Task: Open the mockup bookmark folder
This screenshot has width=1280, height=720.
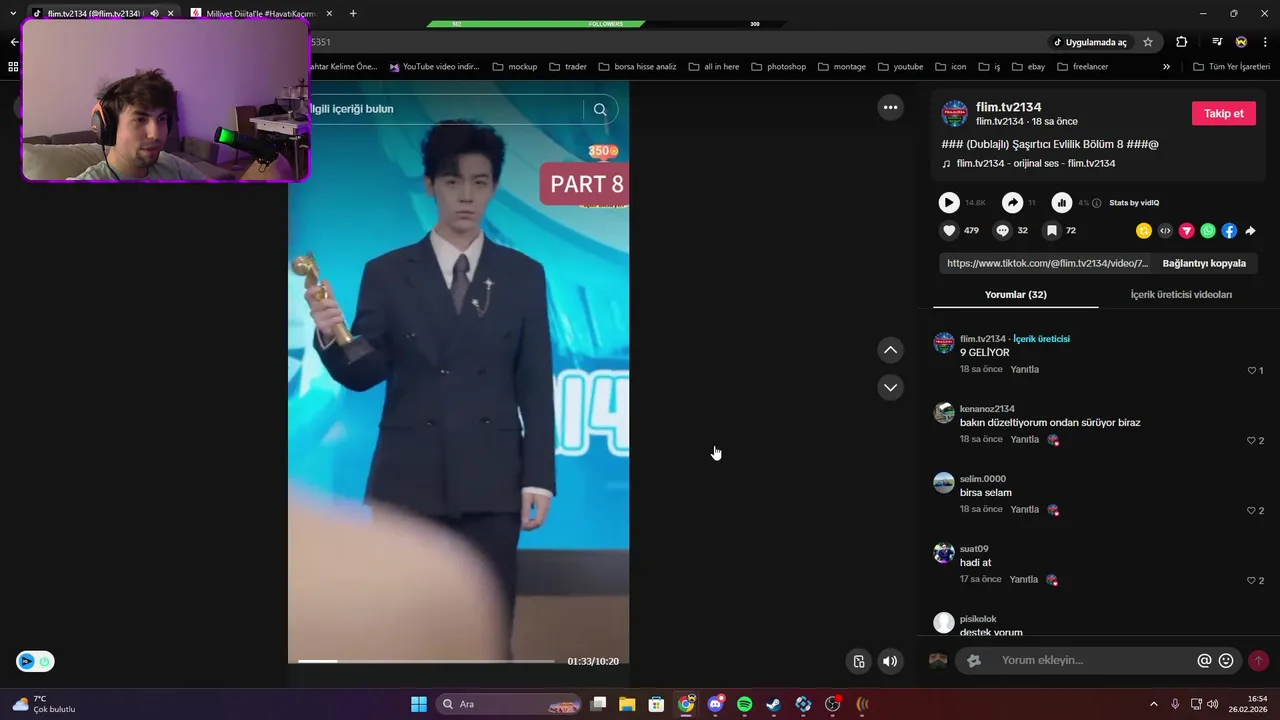Action: tap(515, 67)
